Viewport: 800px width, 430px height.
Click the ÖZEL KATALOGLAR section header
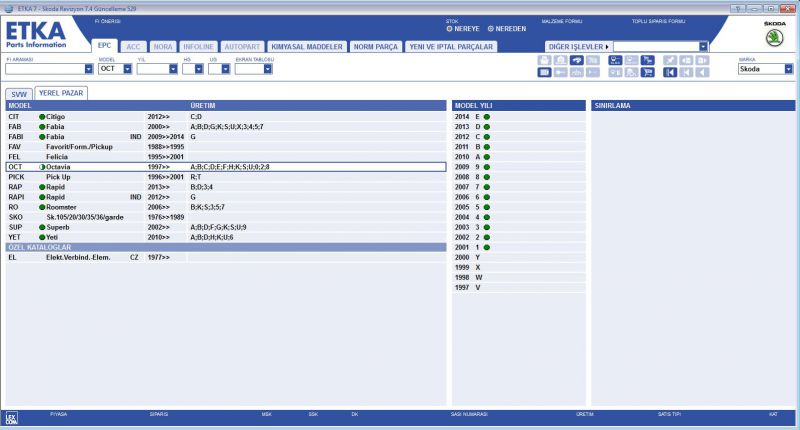(226, 247)
